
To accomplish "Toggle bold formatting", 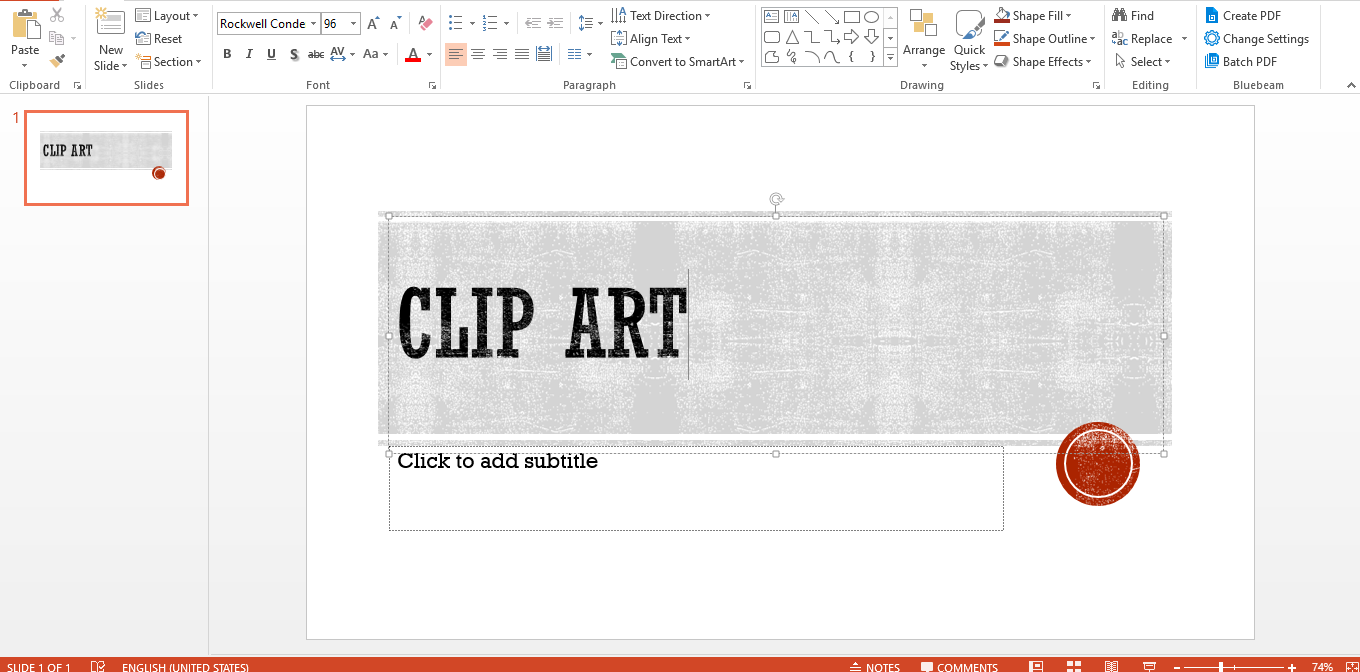I will point(227,54).
